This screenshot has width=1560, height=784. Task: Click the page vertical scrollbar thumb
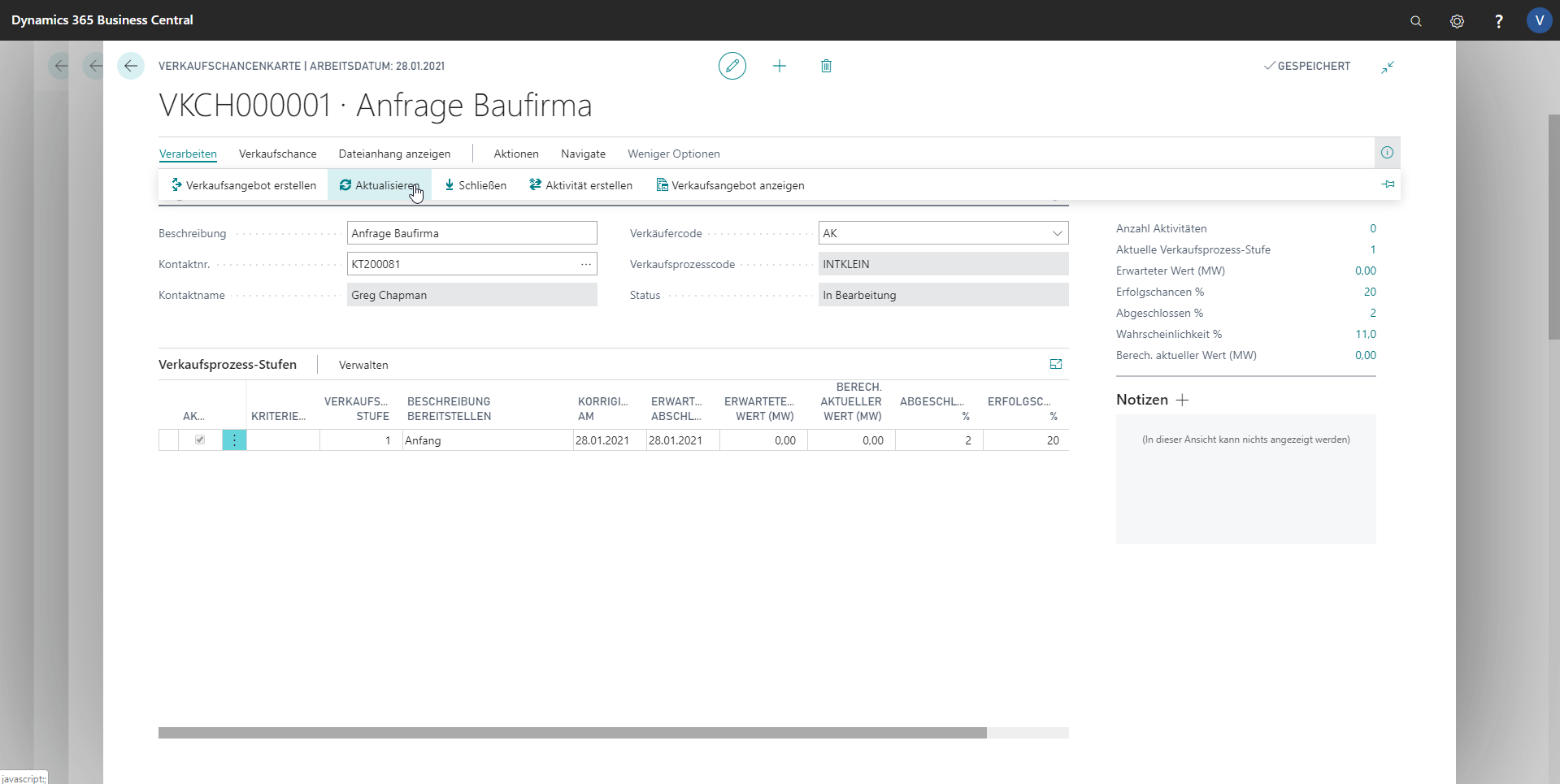coord(1553,227)
